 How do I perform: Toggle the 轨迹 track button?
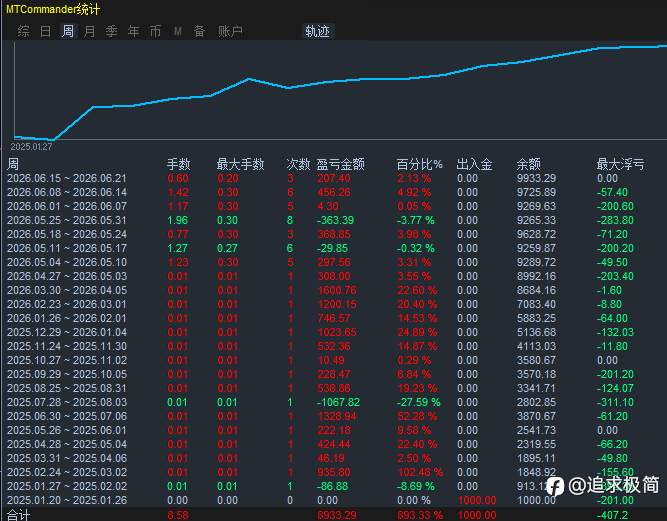pyautogui.click(x=318, y=31)
